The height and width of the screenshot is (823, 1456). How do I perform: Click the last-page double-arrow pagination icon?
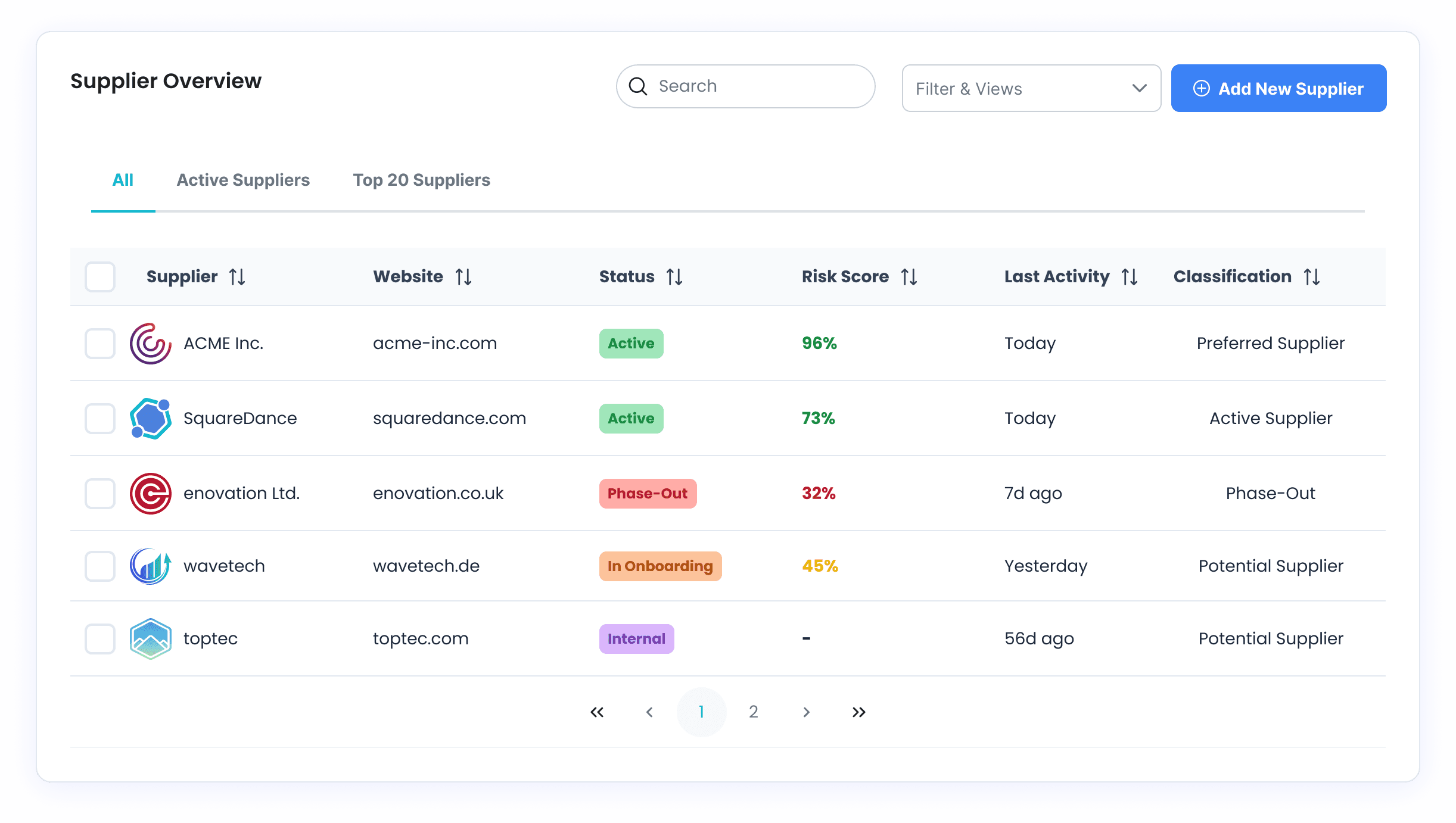click(858, 712)
